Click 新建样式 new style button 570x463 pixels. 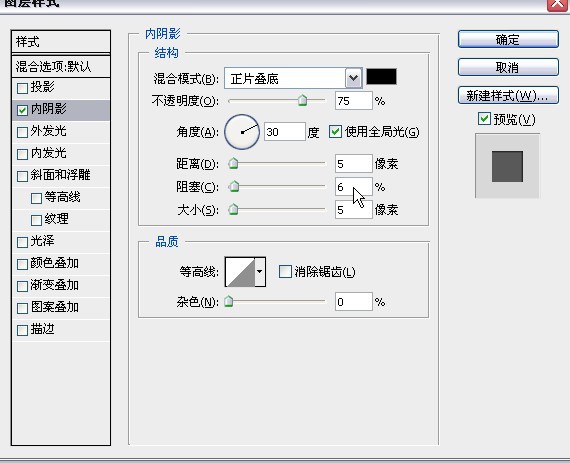(x=508, y=96)
